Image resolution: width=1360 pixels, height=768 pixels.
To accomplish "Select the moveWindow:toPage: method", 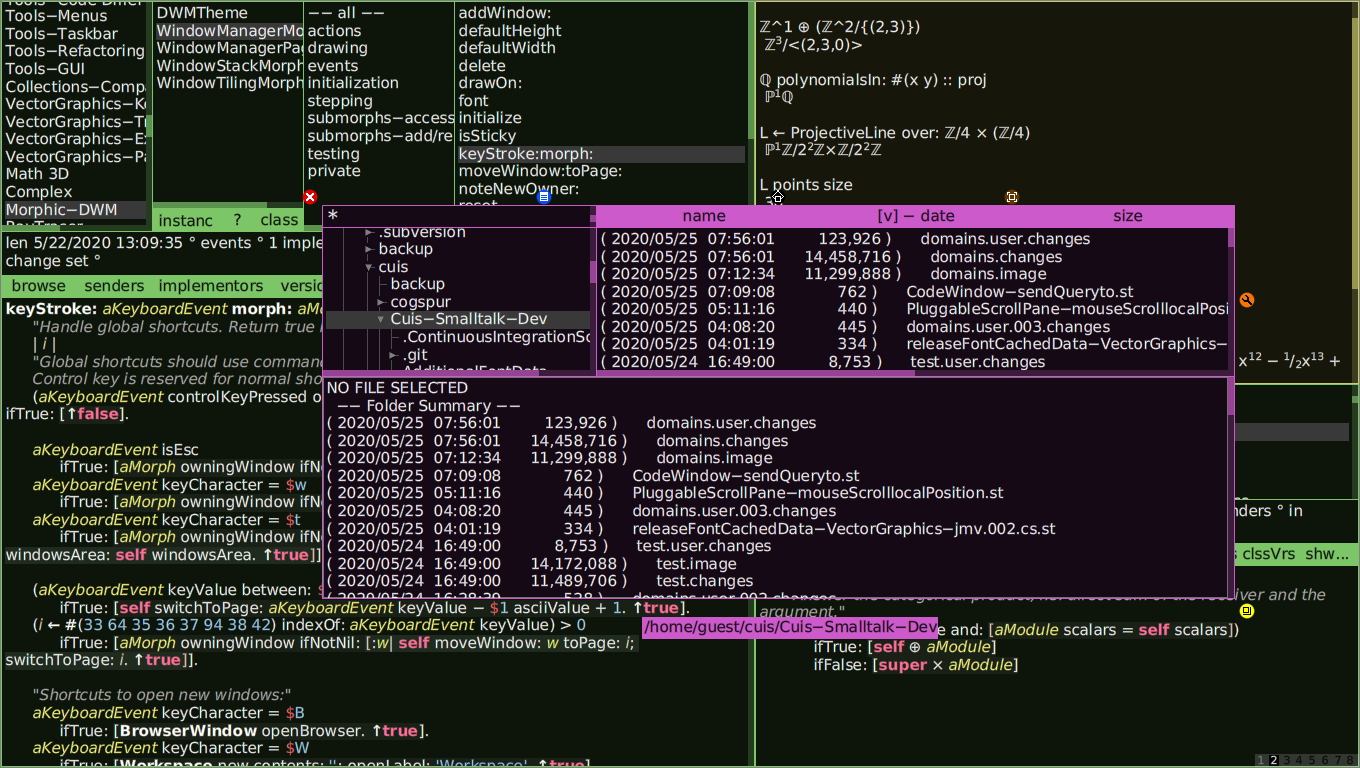I will 601,171.
